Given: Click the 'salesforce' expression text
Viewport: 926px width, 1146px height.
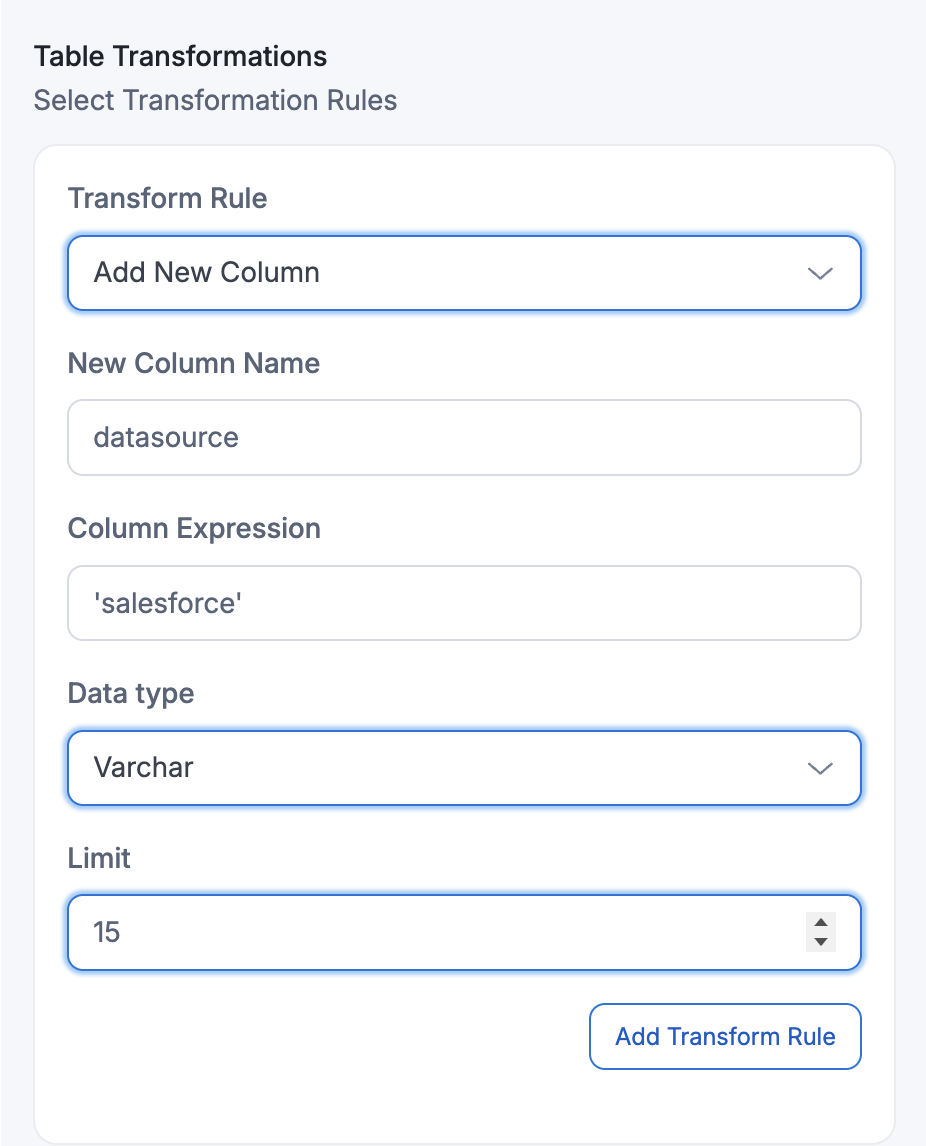Looking at the screenshot, I should coord(167,603).
